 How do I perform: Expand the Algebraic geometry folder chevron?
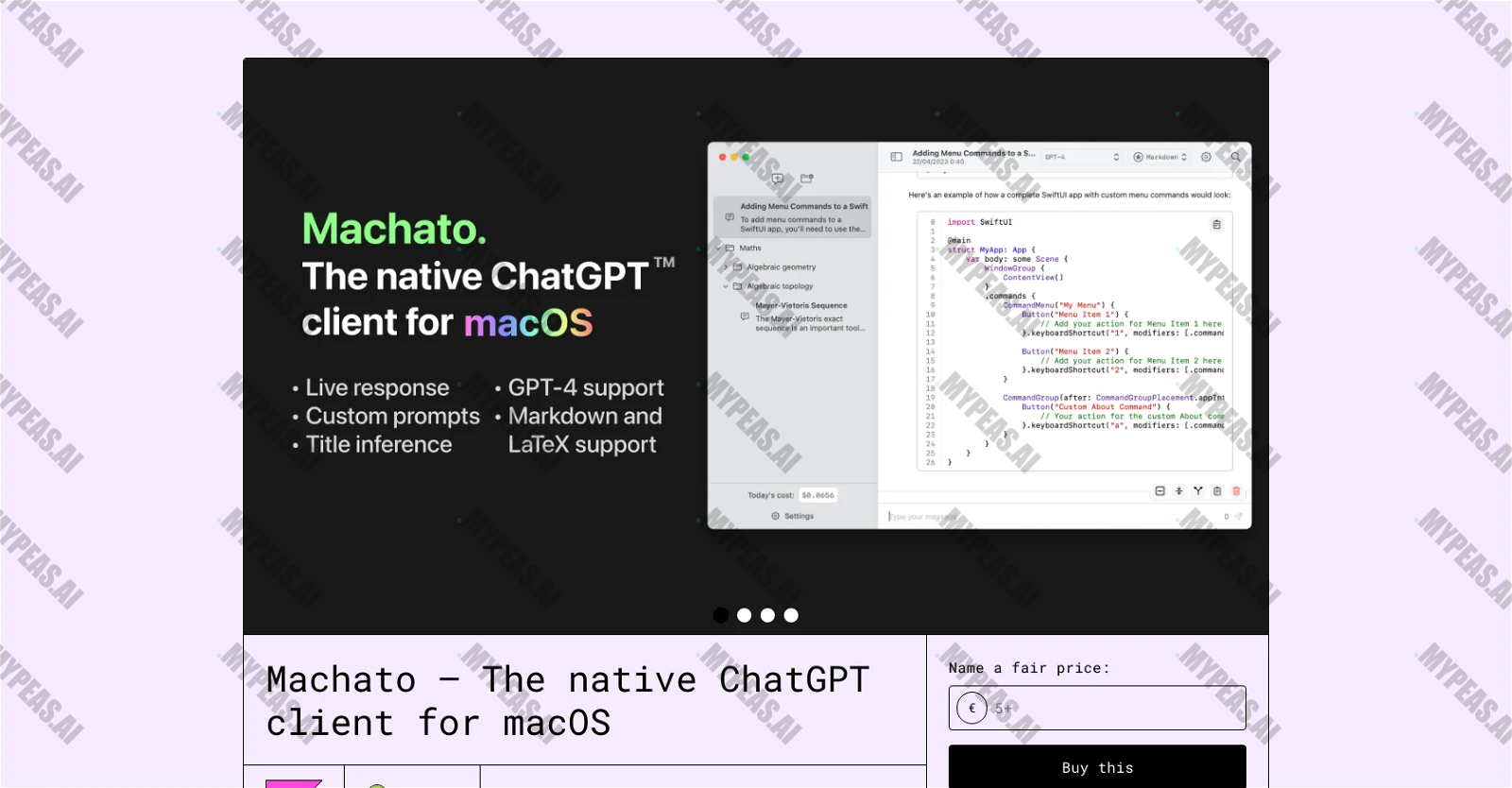[726, 267]
